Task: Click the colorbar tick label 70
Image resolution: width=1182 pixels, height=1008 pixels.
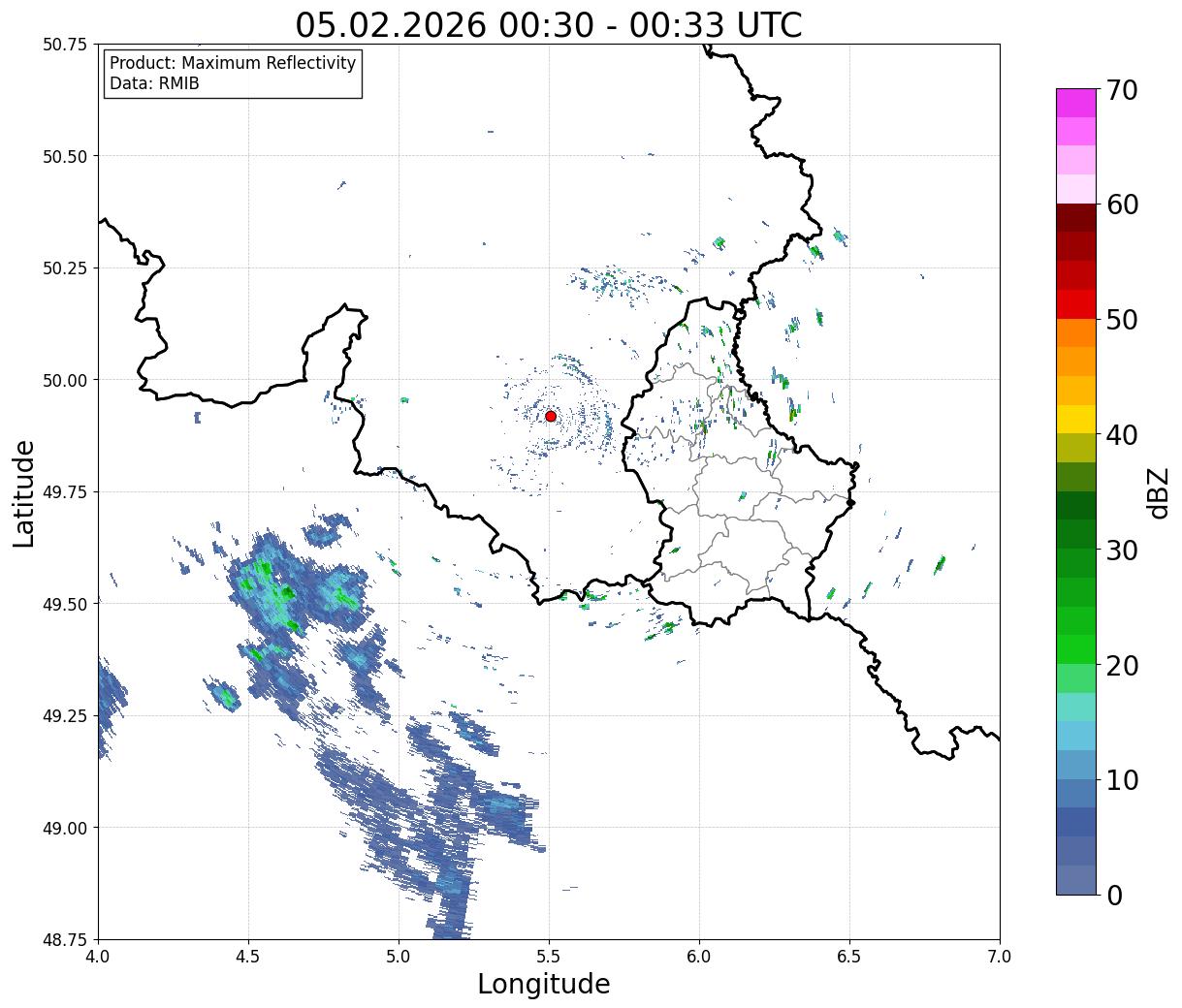Action: click(1122, 90)
